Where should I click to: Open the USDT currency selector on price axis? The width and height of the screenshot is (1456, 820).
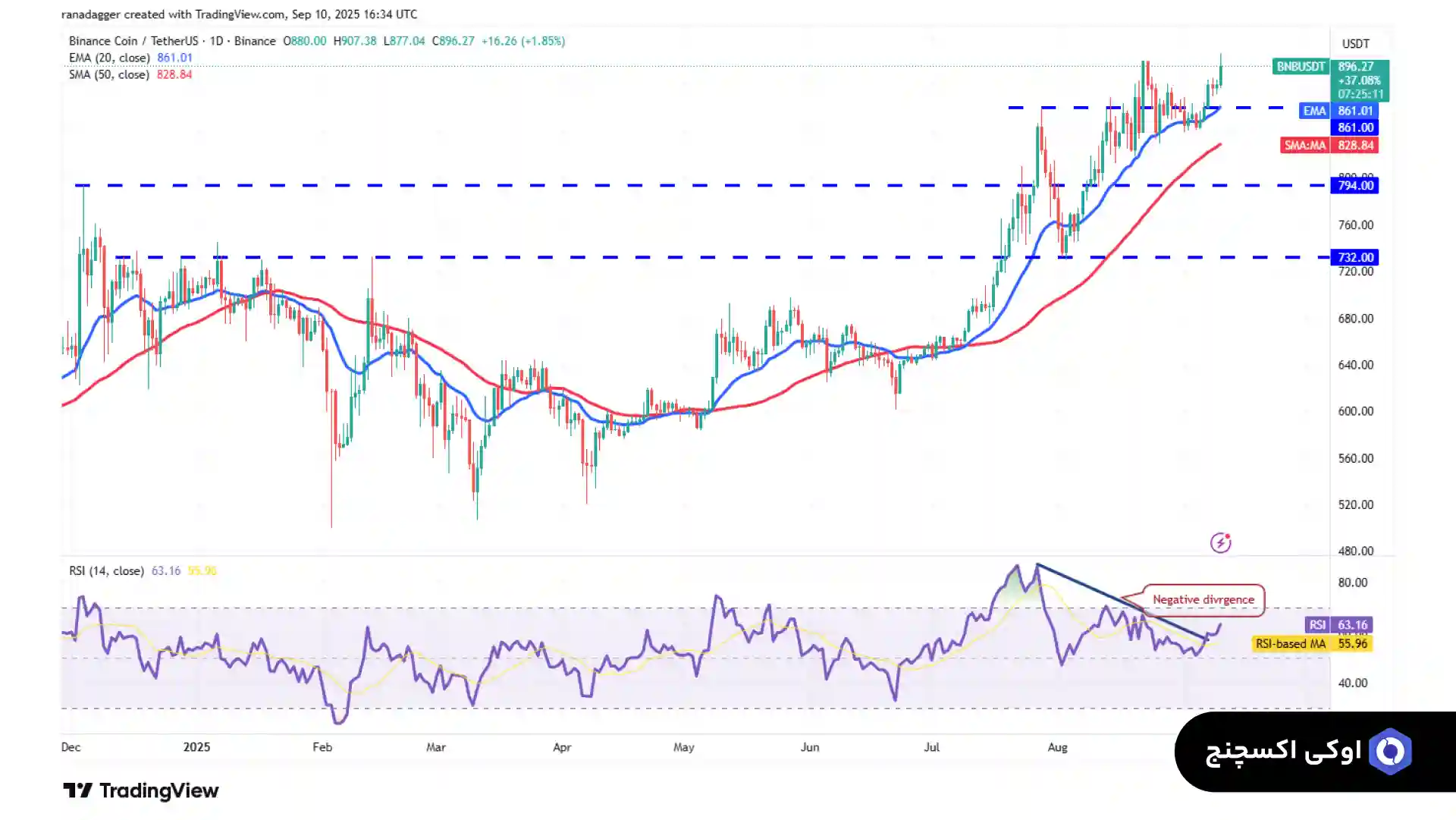[x=1355, y=44]
